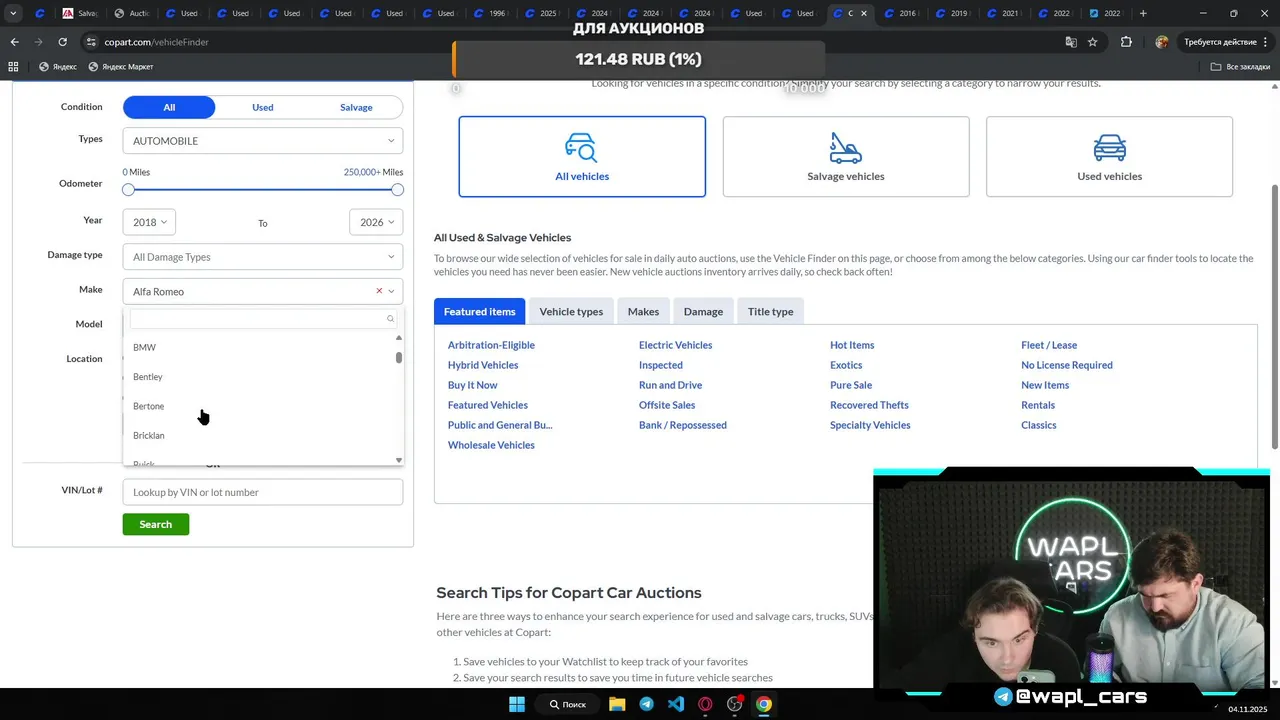Open Visual Studio Code from the taskbar
Viewport: 1280px width, 720px height.
click(x=676, y=704)
